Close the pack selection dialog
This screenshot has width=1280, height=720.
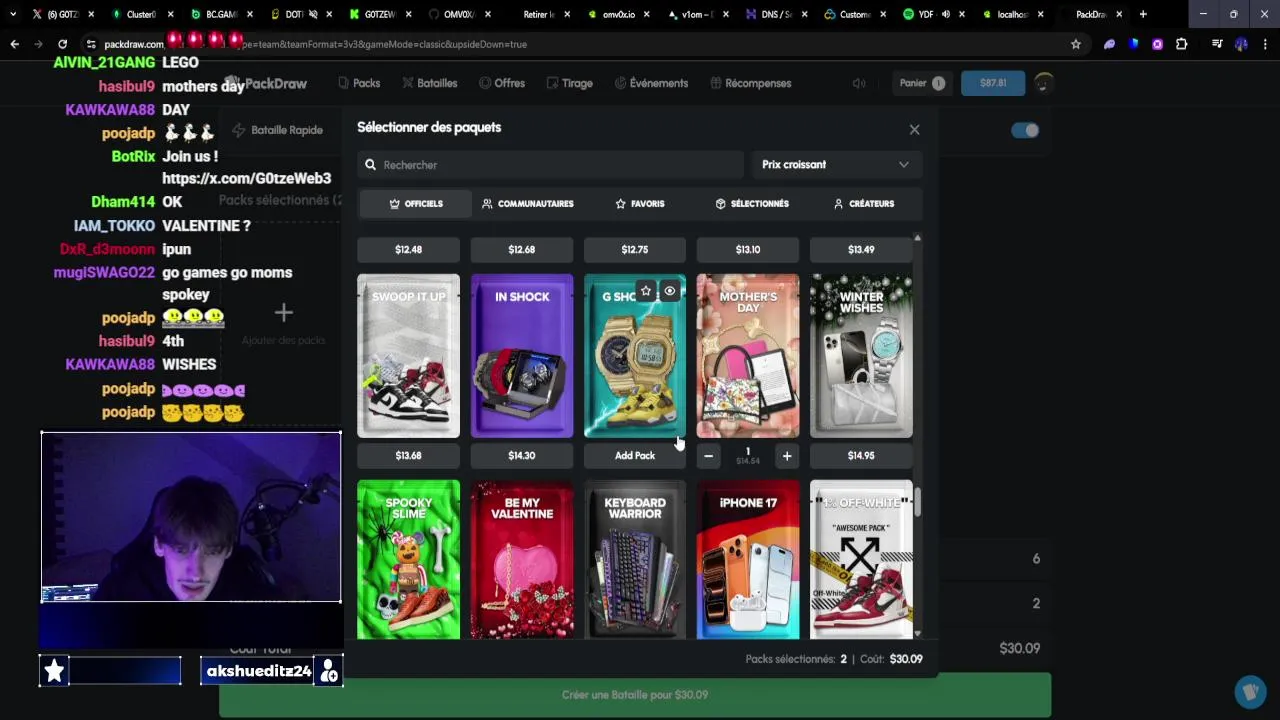coord(914,129)
